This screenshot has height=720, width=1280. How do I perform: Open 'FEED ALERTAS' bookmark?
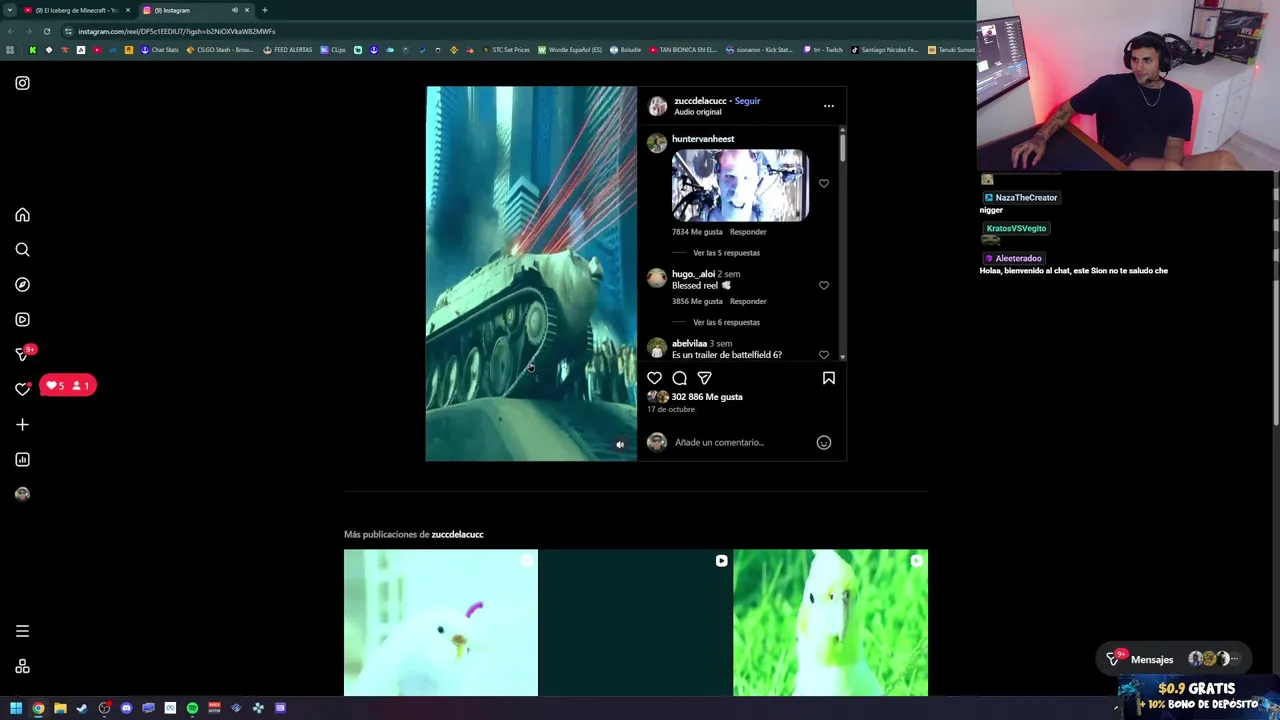(x=288, y=50)
